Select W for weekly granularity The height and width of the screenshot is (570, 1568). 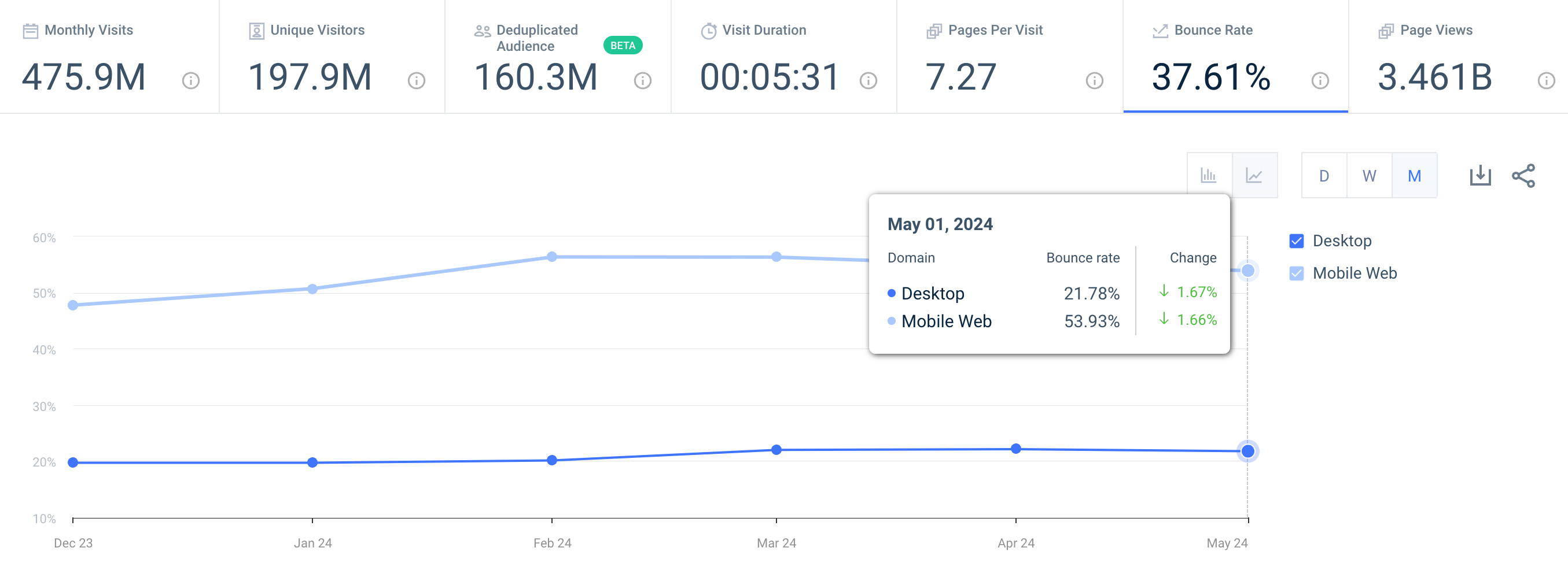point(1369,175)
